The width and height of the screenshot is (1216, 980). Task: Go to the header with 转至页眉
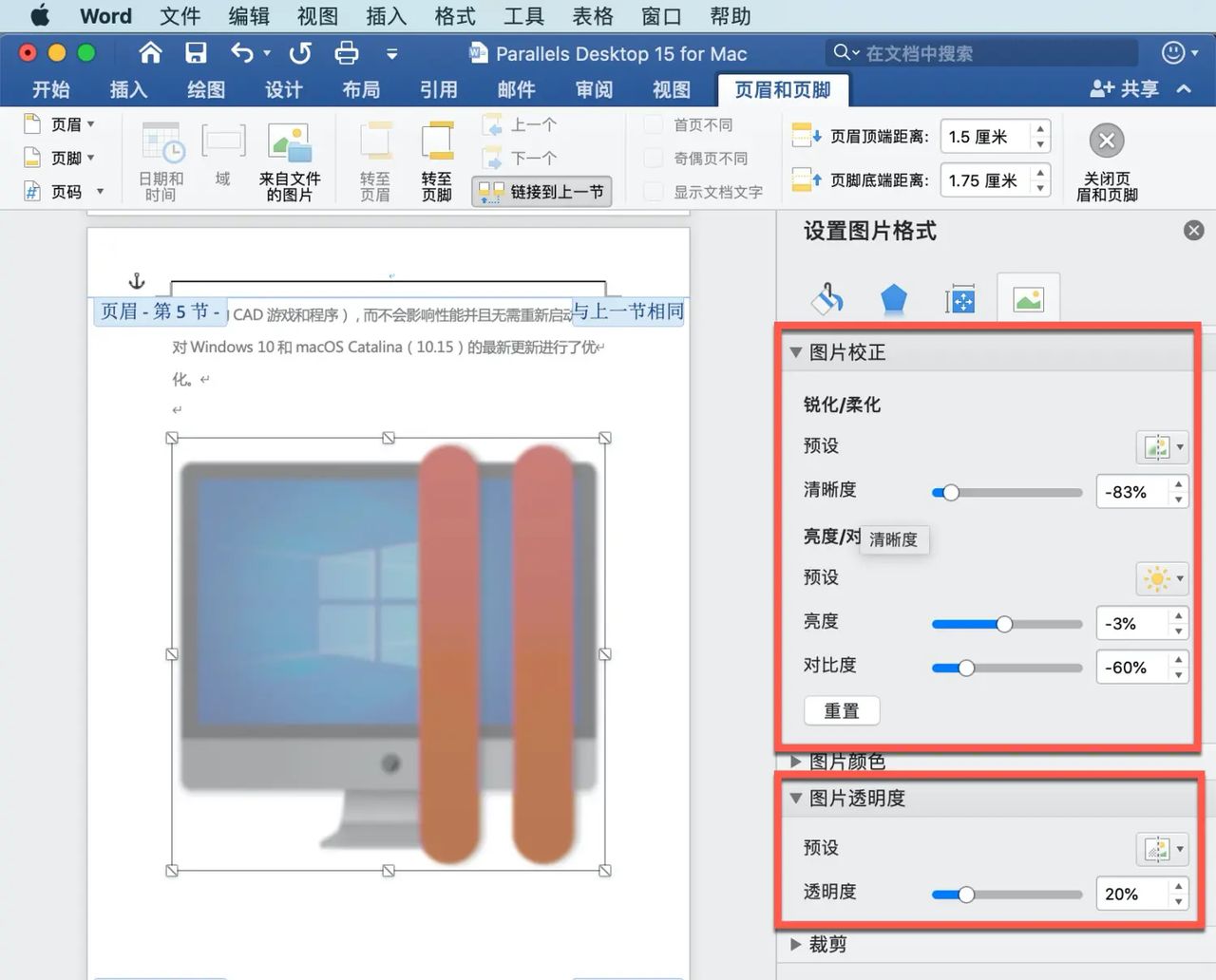coord(375,160)
